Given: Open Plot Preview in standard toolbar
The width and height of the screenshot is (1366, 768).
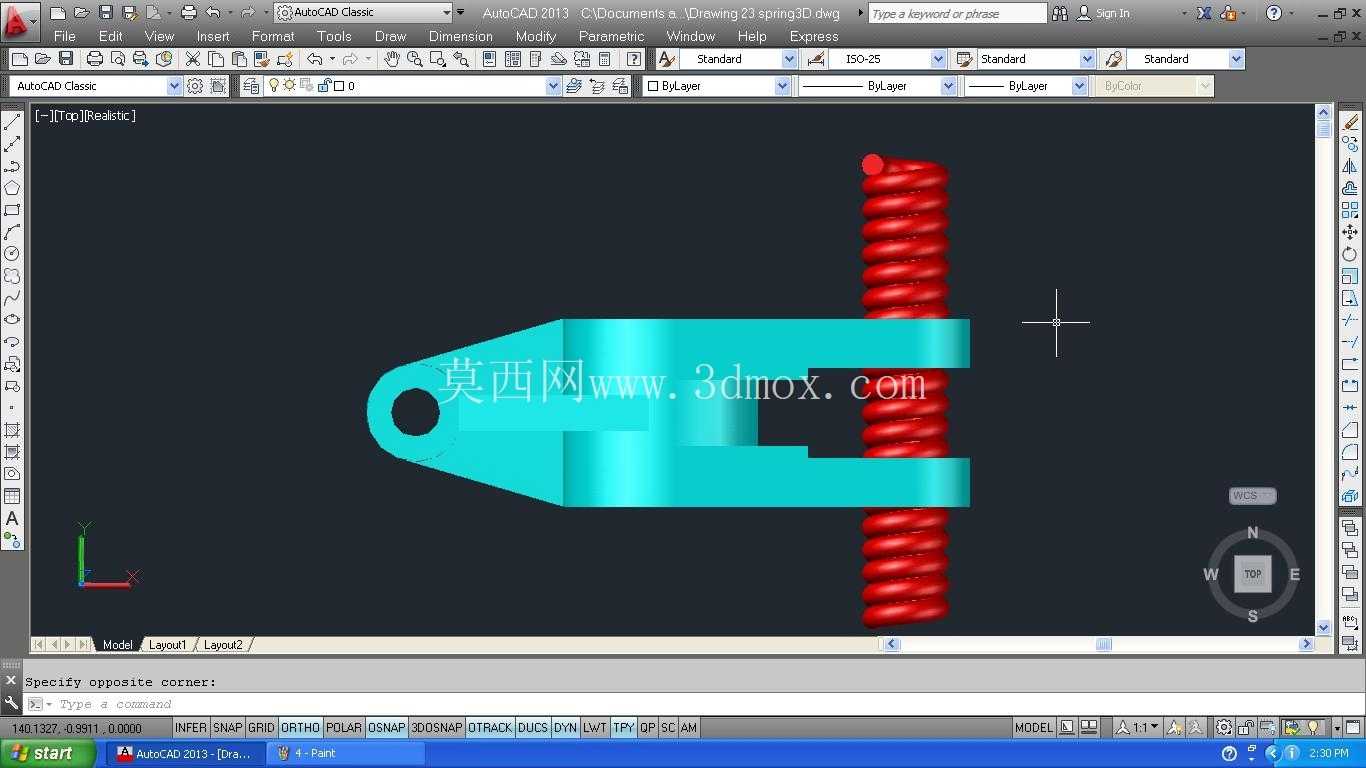Looking at the screenshot, I should 117,59.
